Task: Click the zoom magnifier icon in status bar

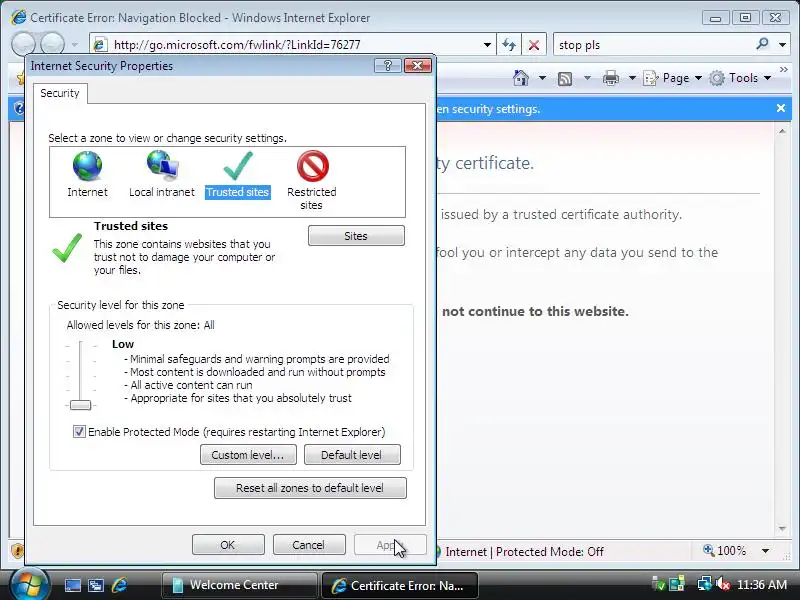Action: coord(708,550)
